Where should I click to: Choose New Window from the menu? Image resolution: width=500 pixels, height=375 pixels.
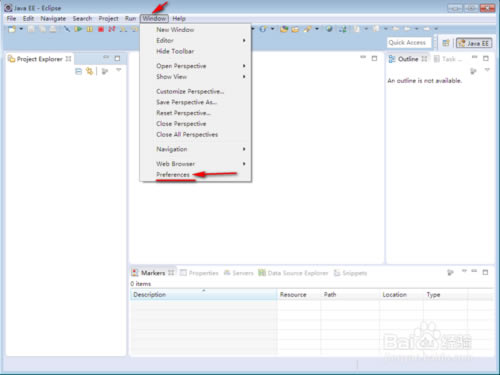(x=195, y=30)
